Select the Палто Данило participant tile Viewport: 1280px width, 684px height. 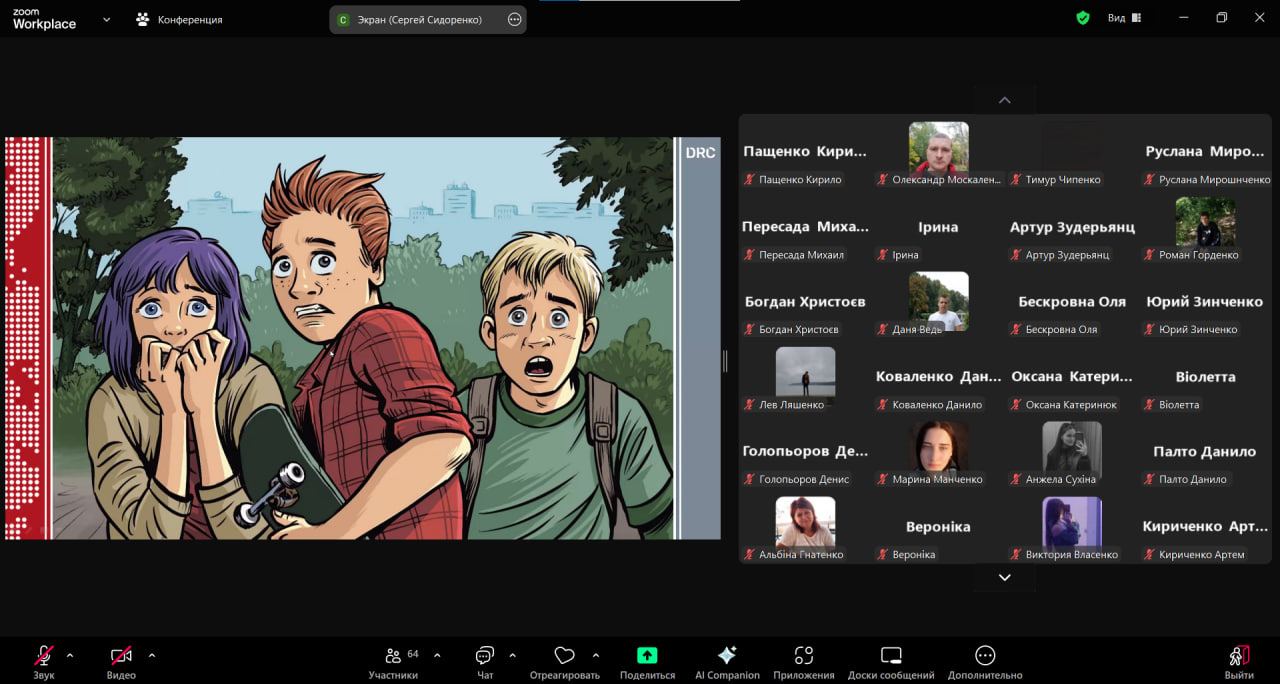click(x=1205, y=452)
